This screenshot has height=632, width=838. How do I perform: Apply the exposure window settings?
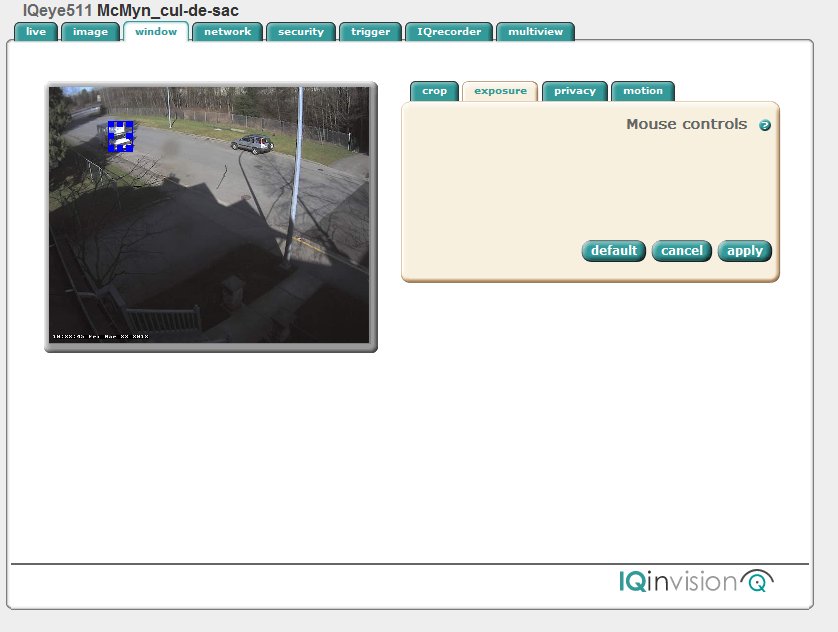pyautogui.click(x=744, y=251)
